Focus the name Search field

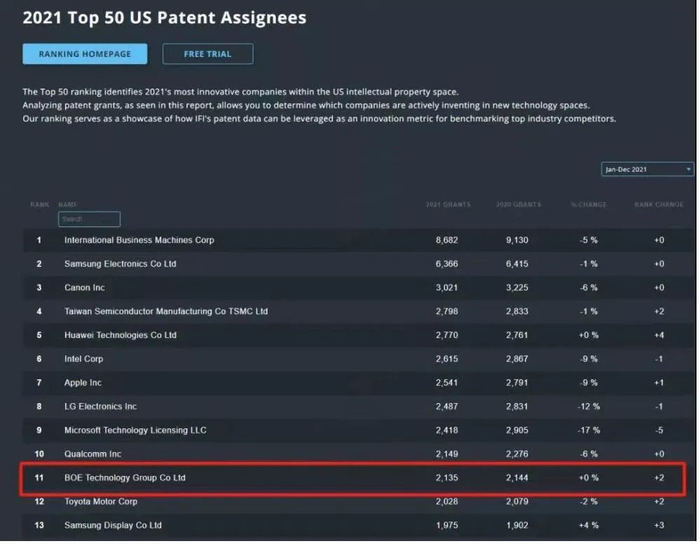coord(89,219)
